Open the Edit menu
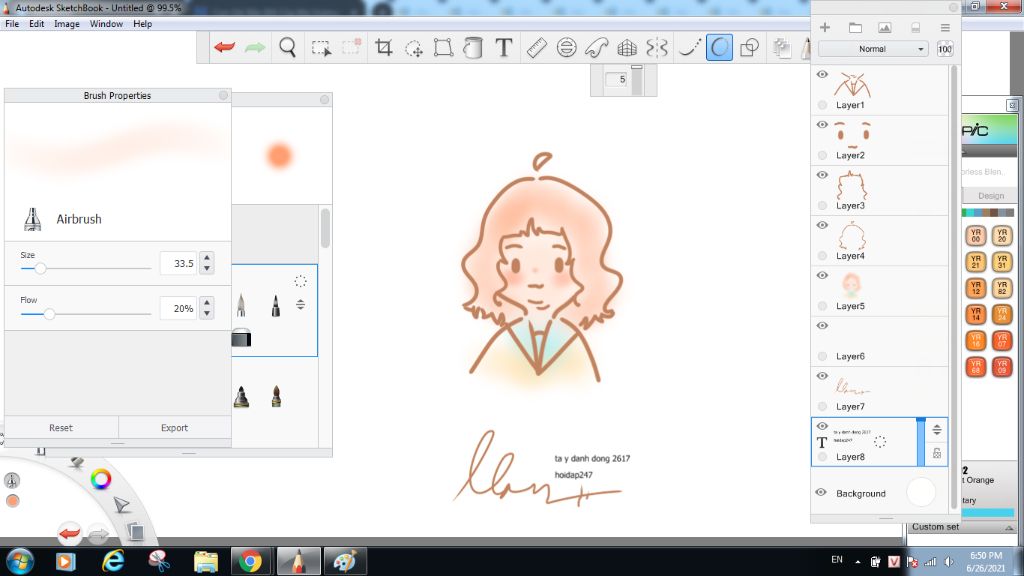 click(x=37, y=24)
